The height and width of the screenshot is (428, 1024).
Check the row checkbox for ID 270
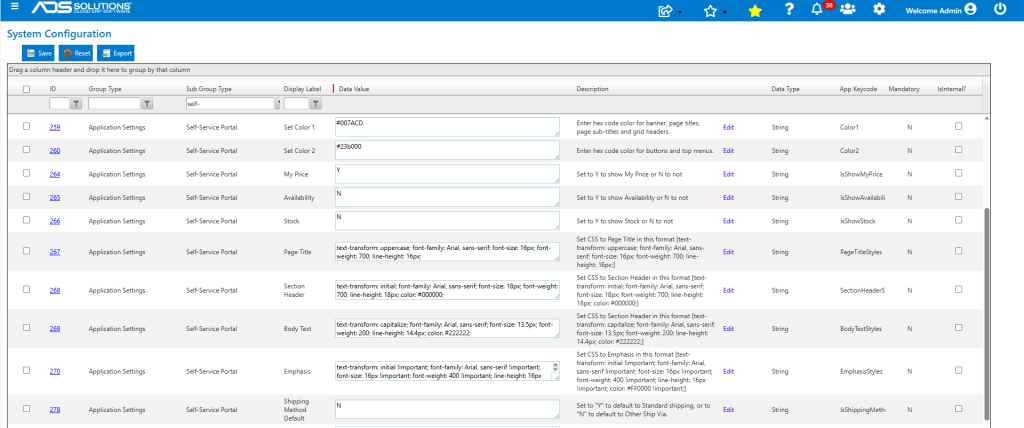coord(27,370)
